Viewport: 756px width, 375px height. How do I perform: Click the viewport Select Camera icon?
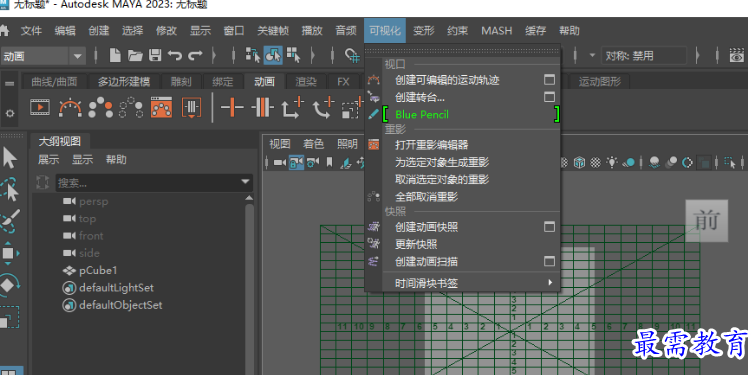tap(280, 162)
